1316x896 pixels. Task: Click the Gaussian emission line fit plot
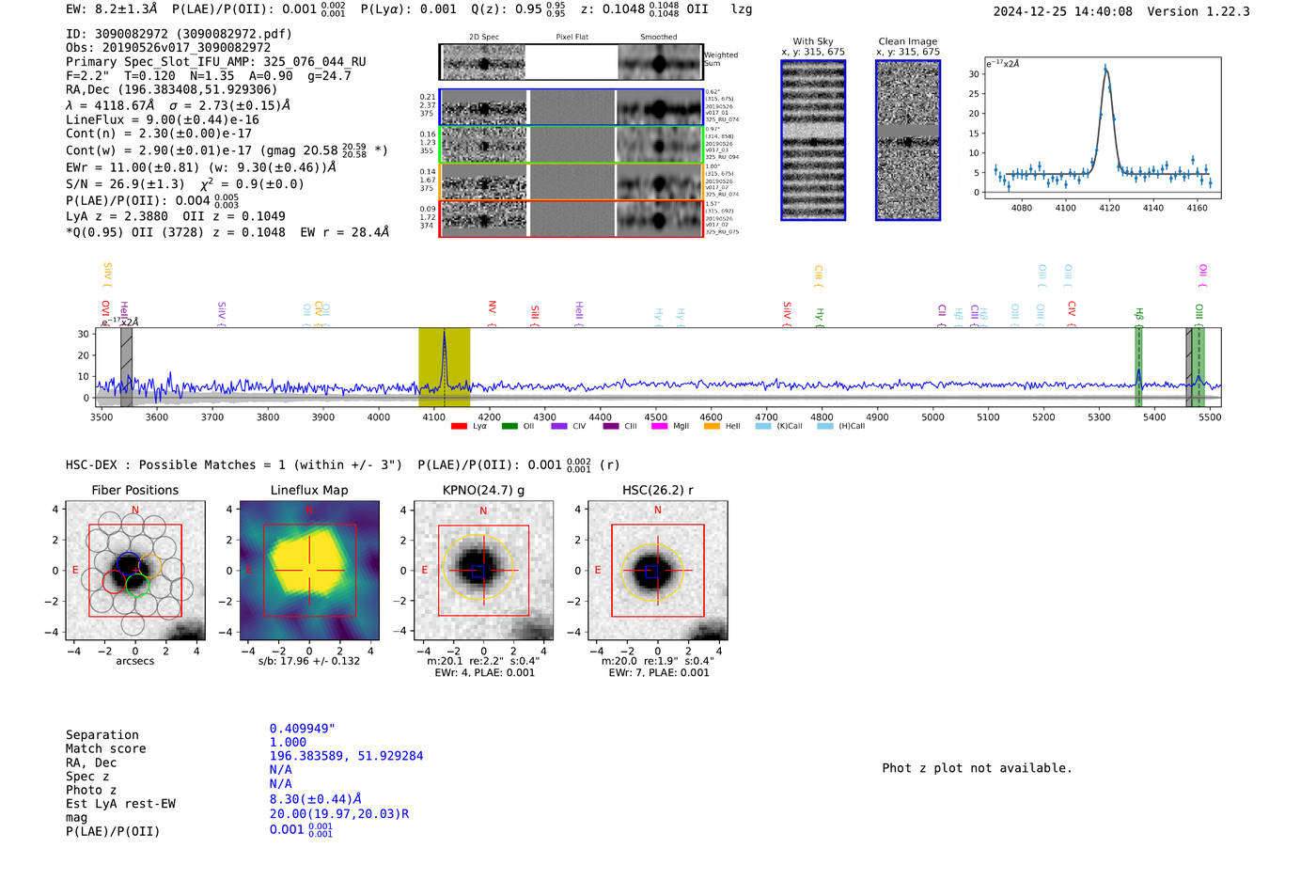[x=1102, y=128]
